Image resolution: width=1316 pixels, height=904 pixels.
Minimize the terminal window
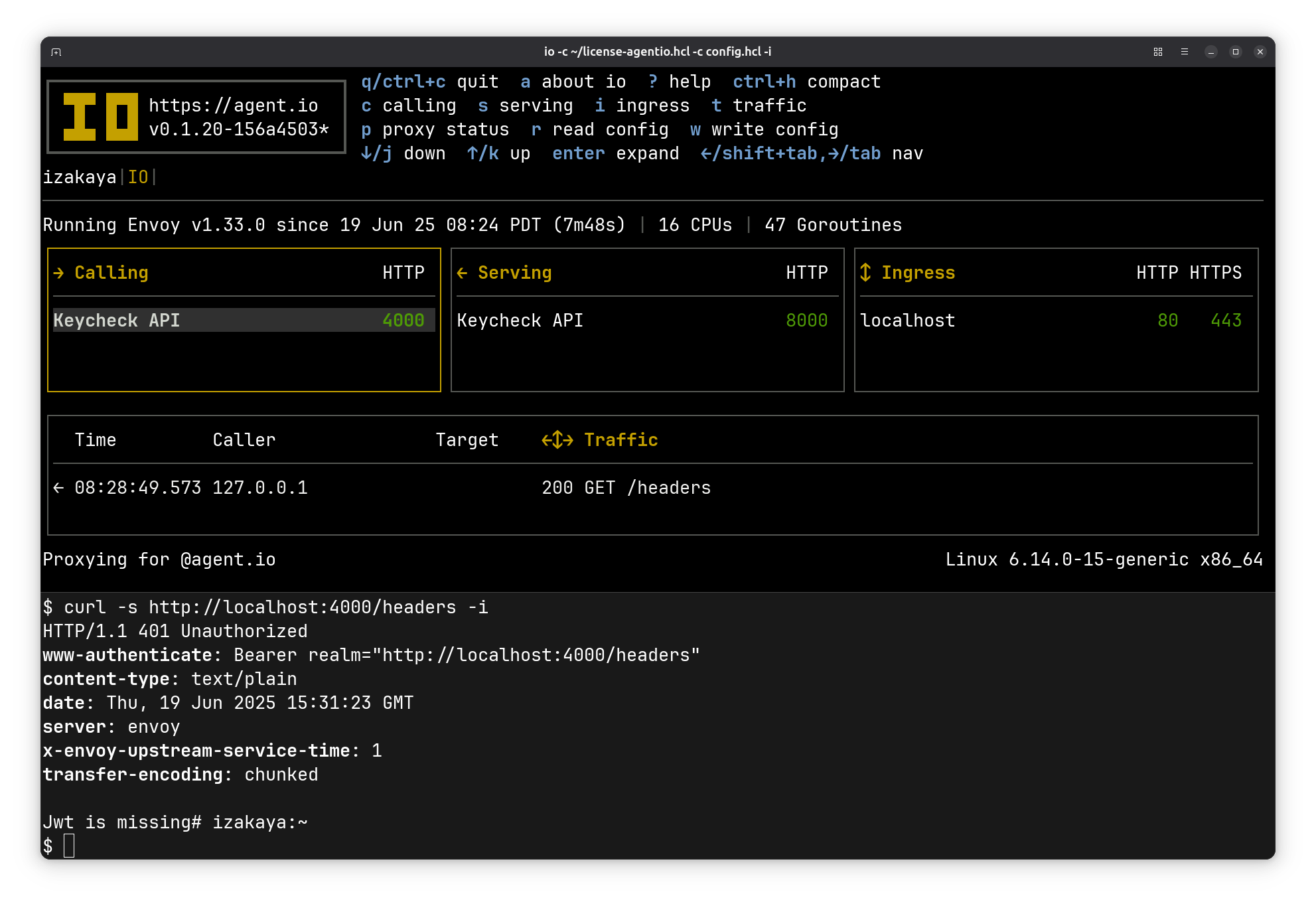(x=1211, y=52)
